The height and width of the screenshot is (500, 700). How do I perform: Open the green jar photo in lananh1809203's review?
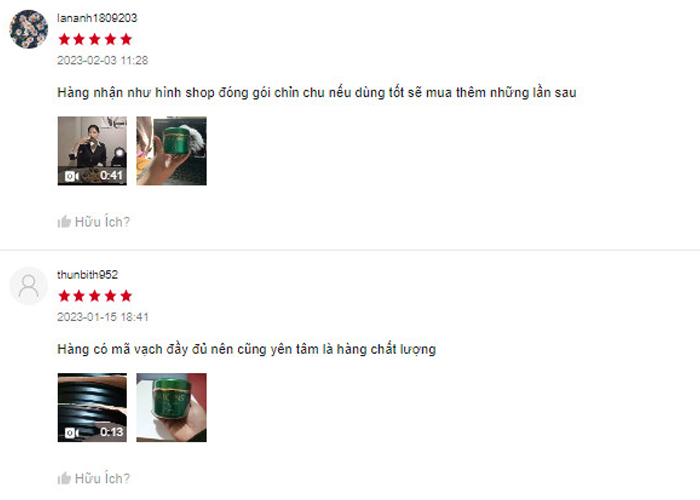[x=171, y=151]
